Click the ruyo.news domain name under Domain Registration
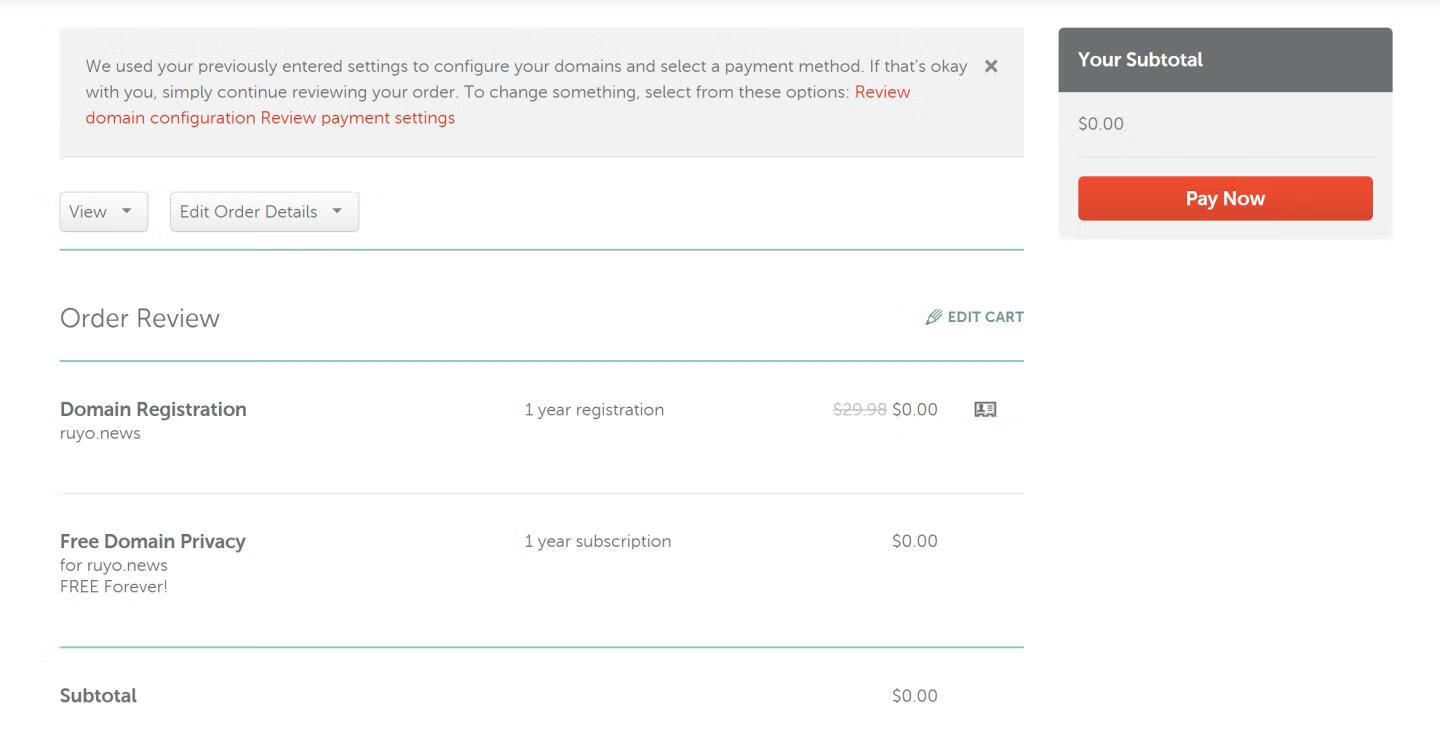The height and width of the screenshot is (730, 1440). click(100, 433)
